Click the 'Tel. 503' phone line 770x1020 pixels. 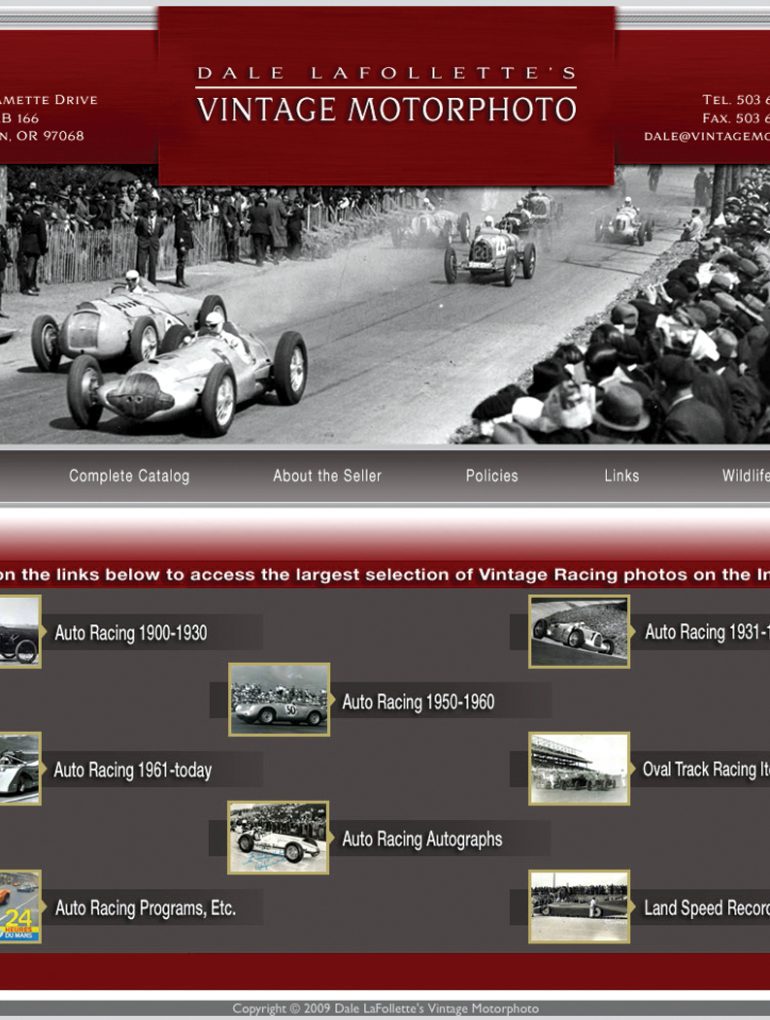click(x=736, y=100)
